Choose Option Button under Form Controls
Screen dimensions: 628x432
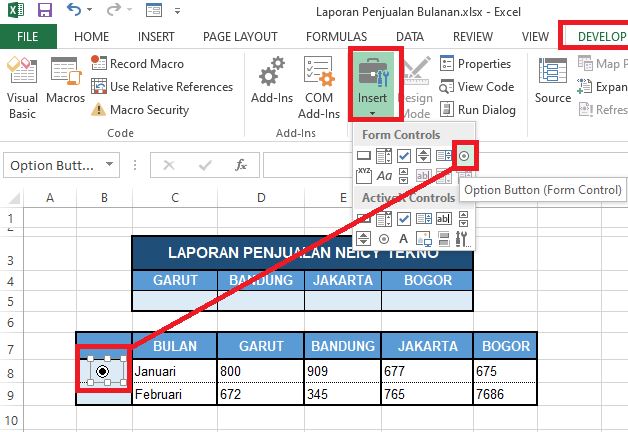pyautogui.click(x=464, y=155)
